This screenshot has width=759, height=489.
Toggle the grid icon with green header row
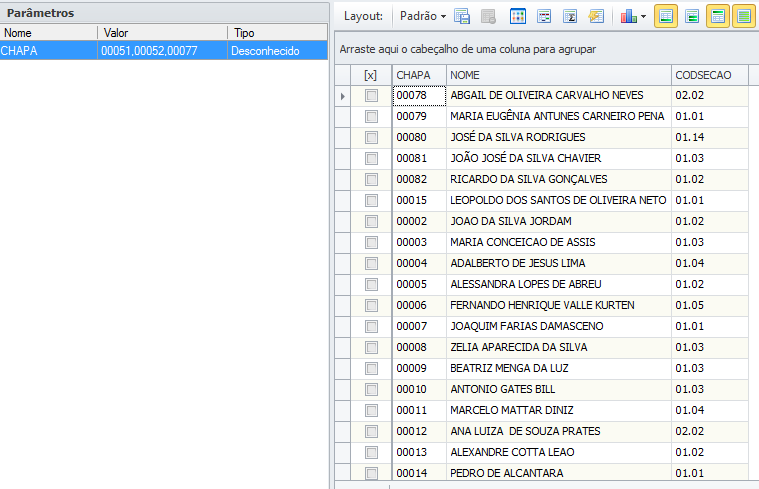(718, 16)
